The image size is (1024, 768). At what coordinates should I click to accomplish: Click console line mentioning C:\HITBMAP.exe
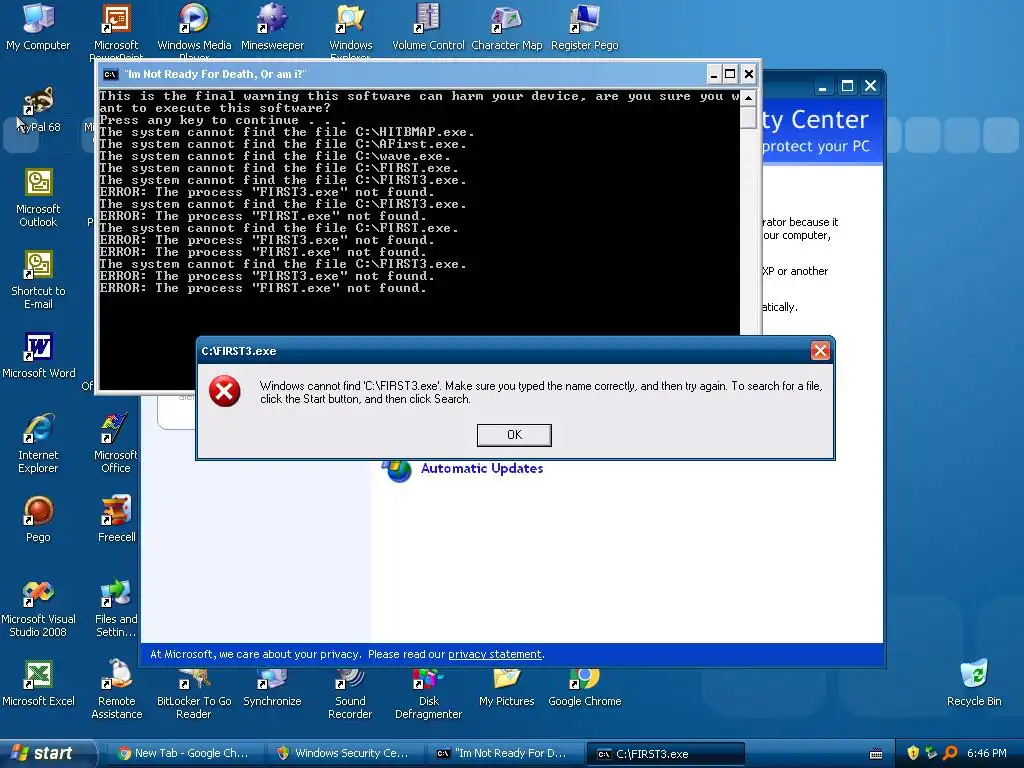click(x=287, y=132)
